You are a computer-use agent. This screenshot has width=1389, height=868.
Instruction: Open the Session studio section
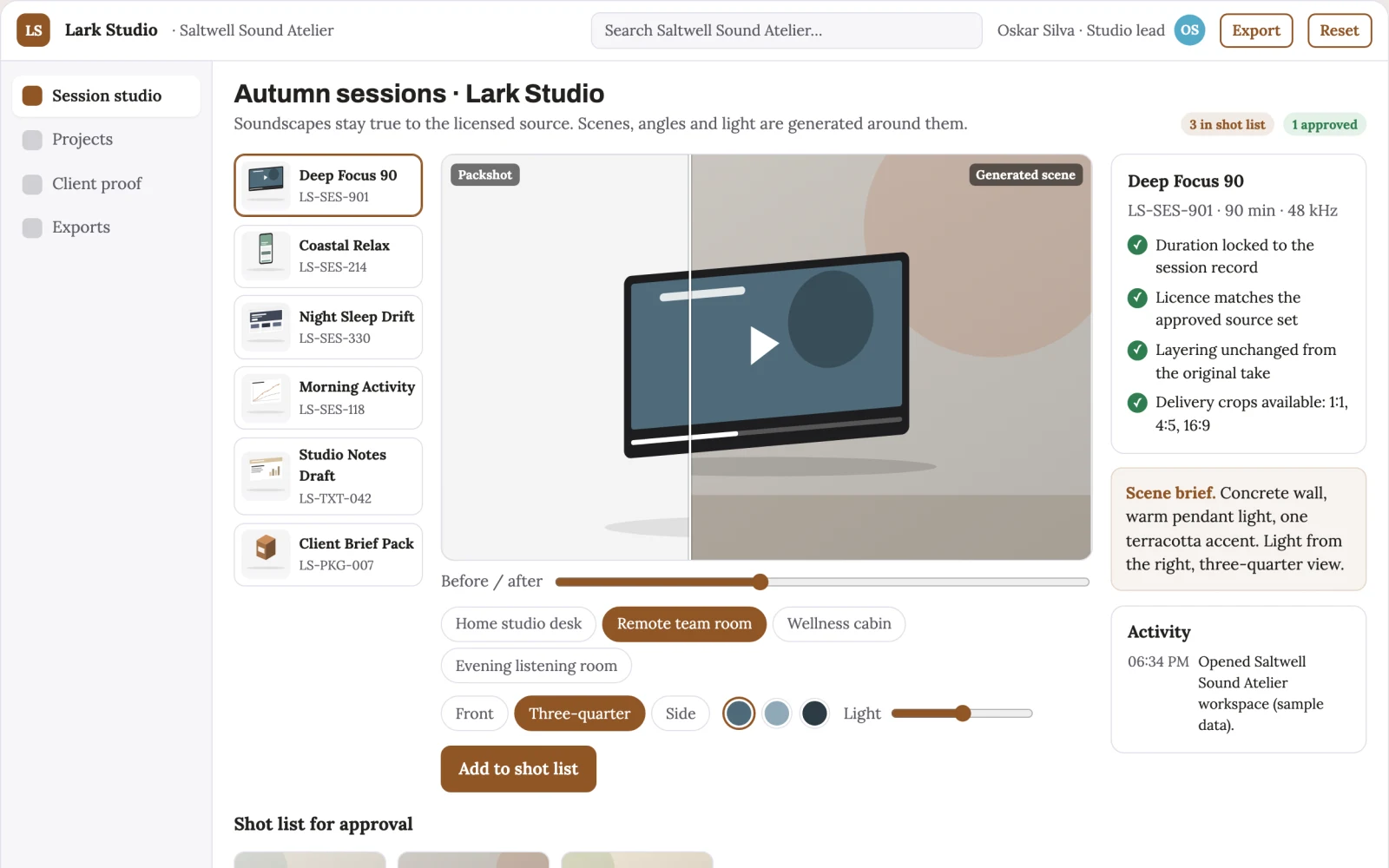click(x=106, y=95)
